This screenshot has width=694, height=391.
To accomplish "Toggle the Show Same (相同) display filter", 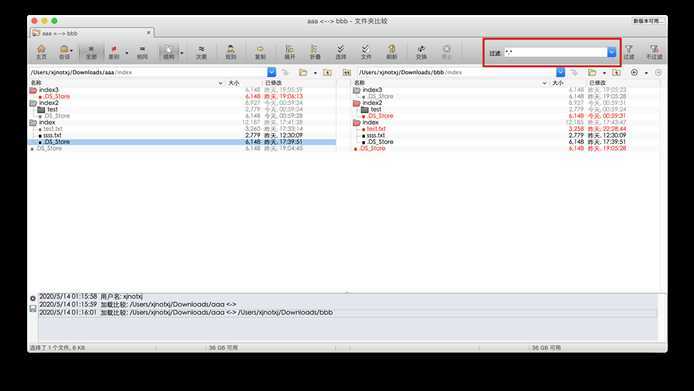I will pos(142,52).
